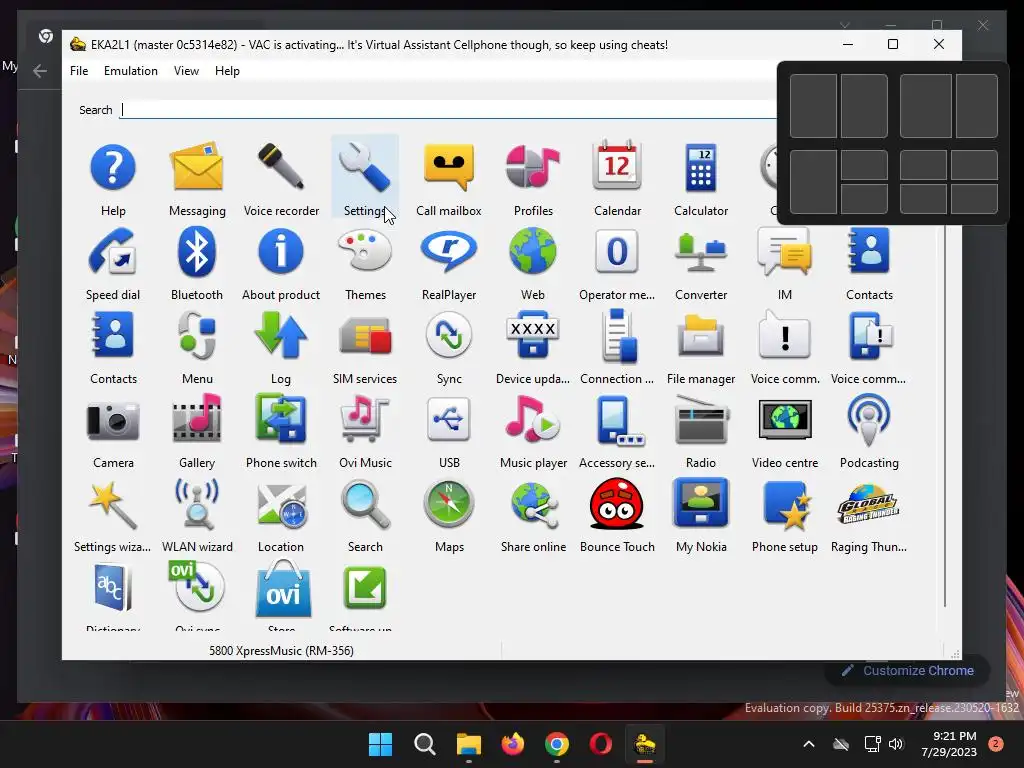This screenshot has height=768, width=1024.
Task: Launch the Bounce Touch game
Action: 617,504
